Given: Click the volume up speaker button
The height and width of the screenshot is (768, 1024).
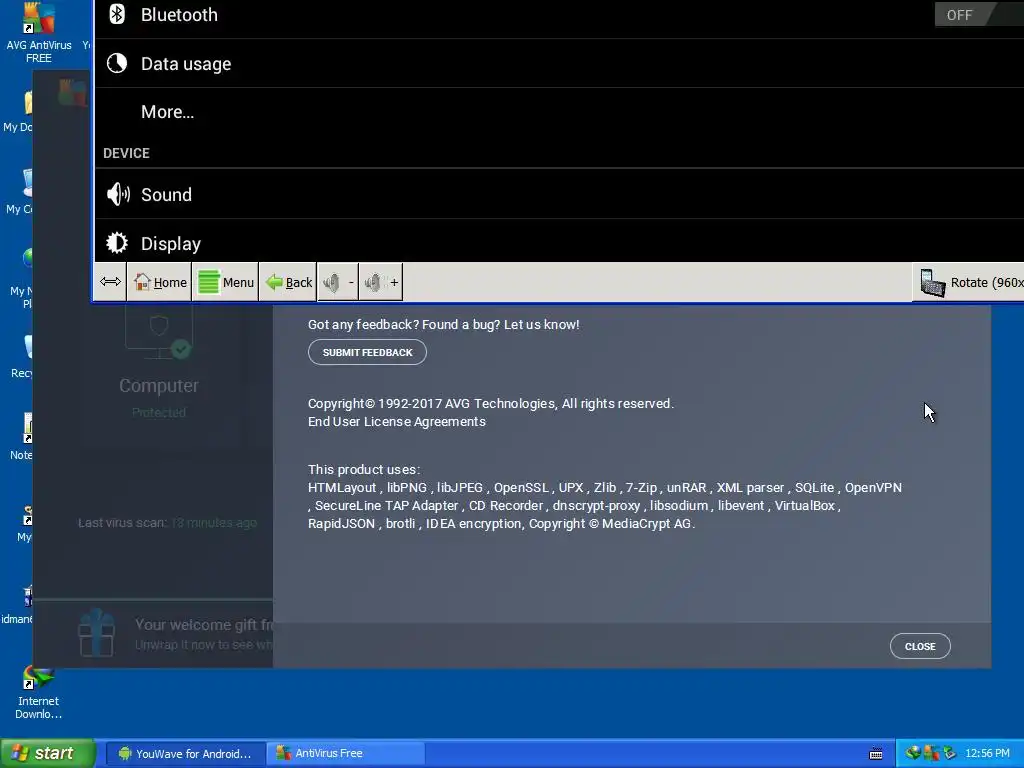Looking at the screenshot, I should 381,282.
